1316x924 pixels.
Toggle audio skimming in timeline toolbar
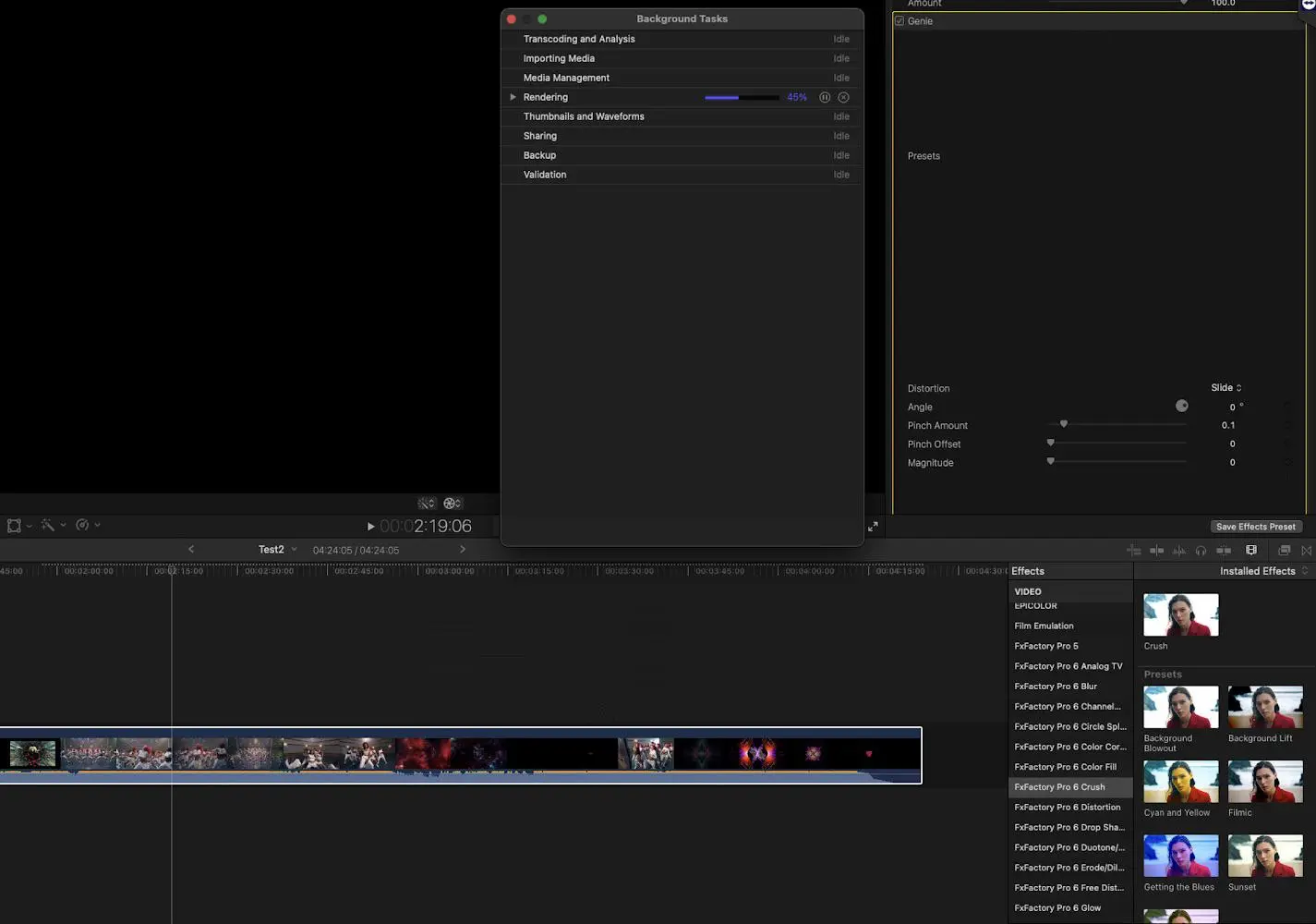[x=1179, y=550]
